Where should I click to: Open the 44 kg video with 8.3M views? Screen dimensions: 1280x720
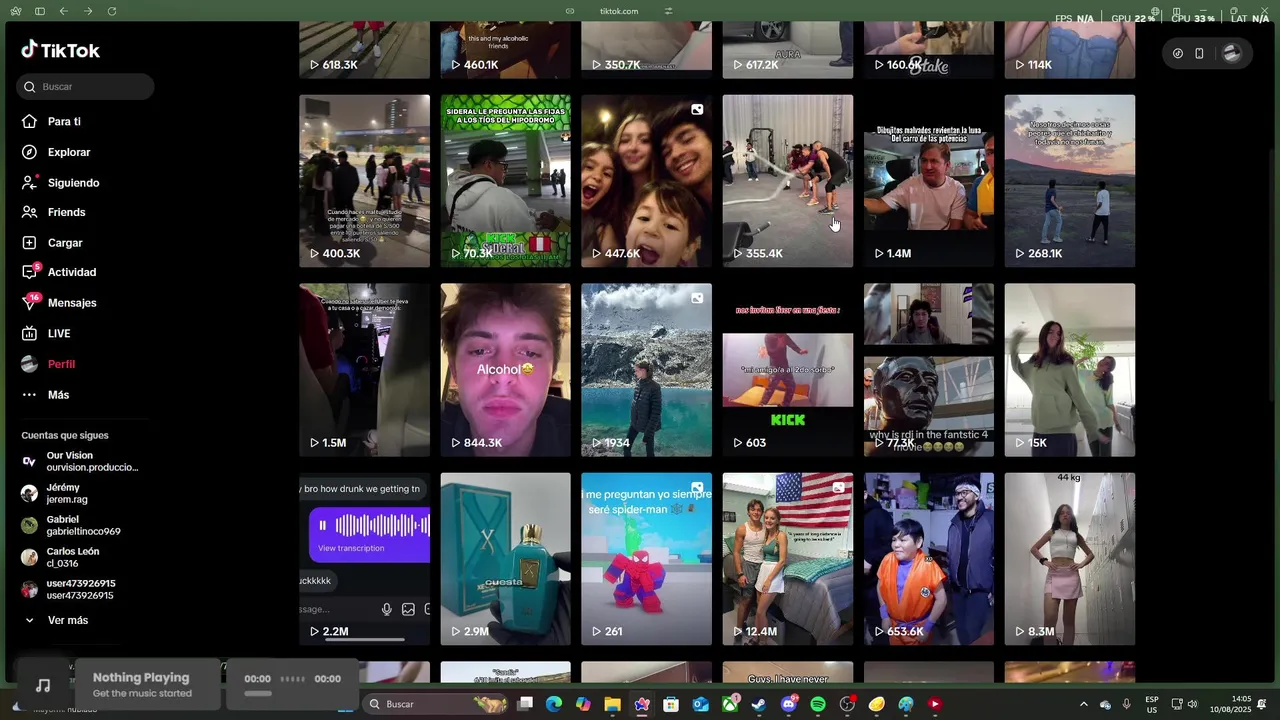(1070, 559)
